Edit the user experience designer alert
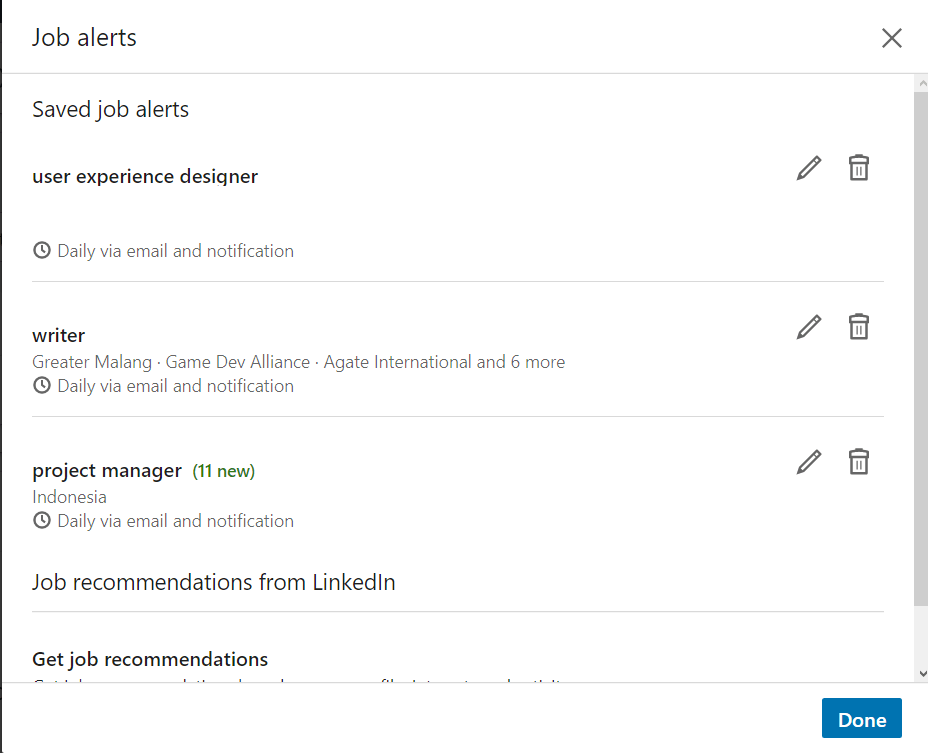928x753 pixels. click(x=809, y=168)
